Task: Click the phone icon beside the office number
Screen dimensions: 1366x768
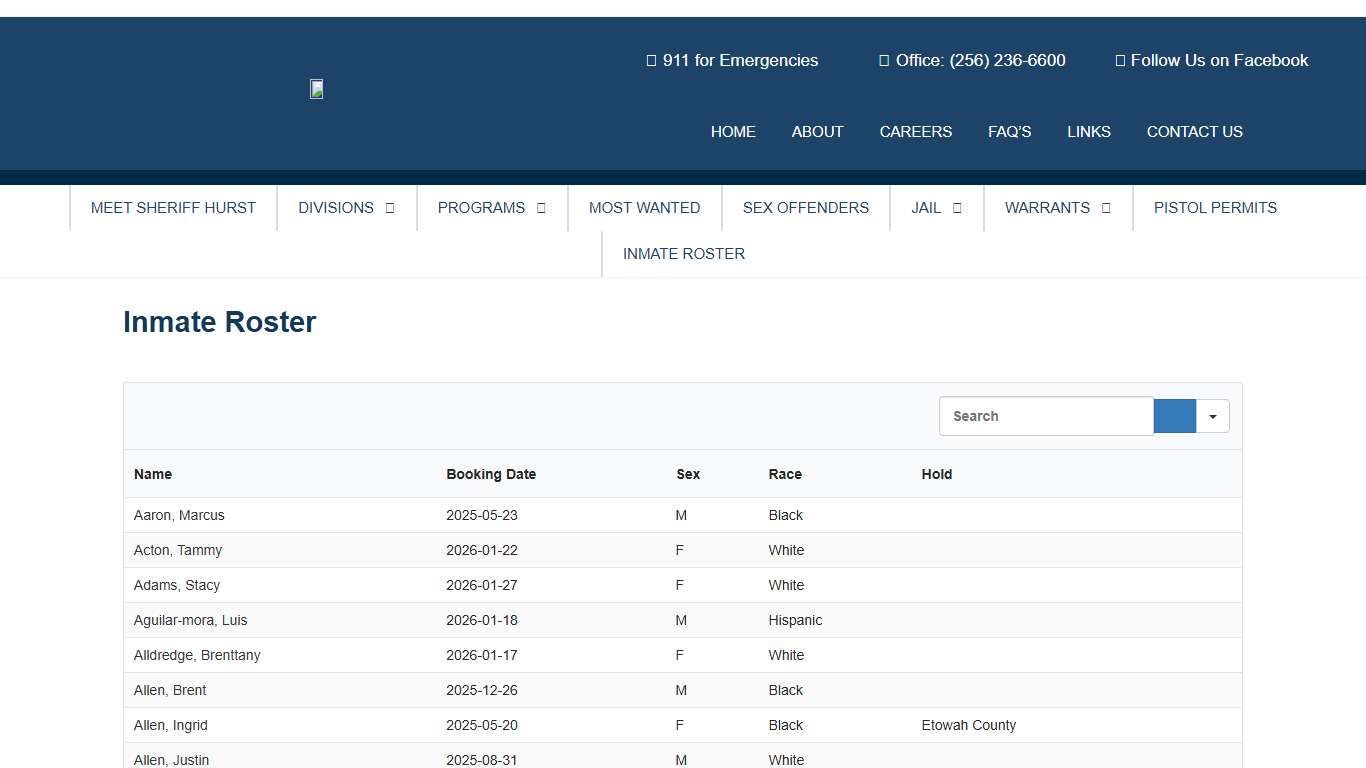Action: pyautogui.click(x=884, y=60)
